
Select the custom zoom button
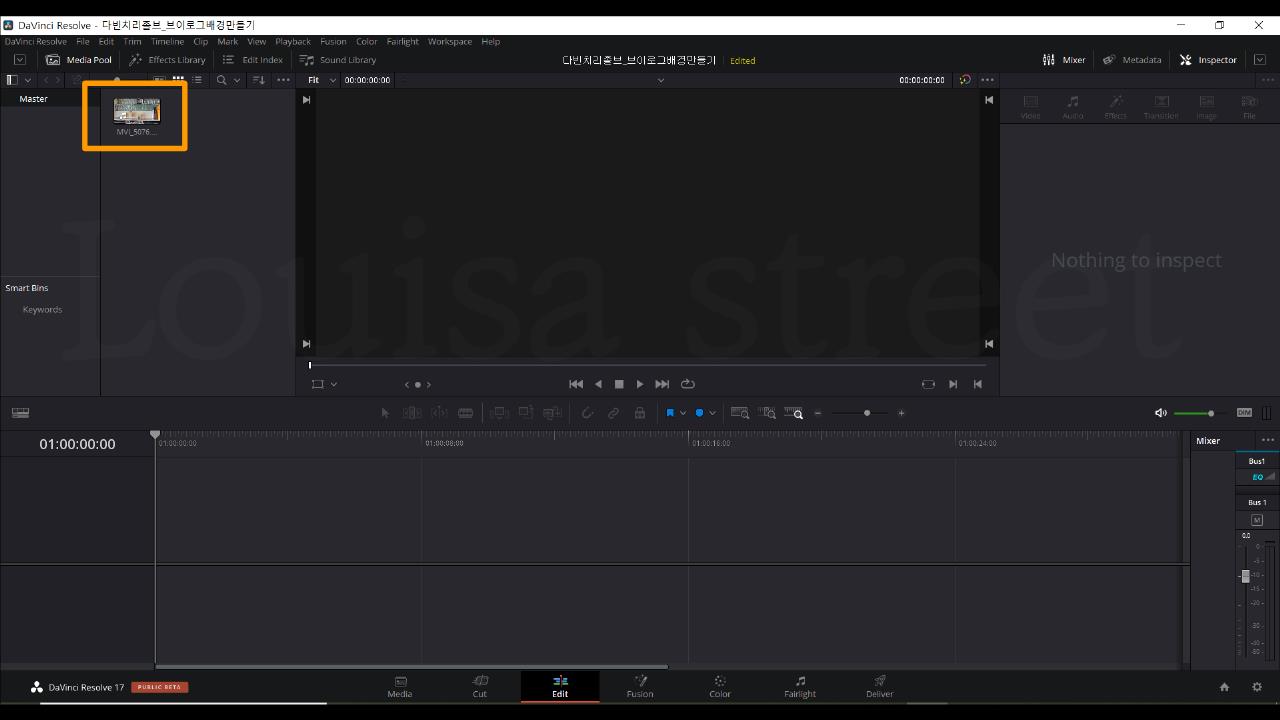[x=794, y=413]
